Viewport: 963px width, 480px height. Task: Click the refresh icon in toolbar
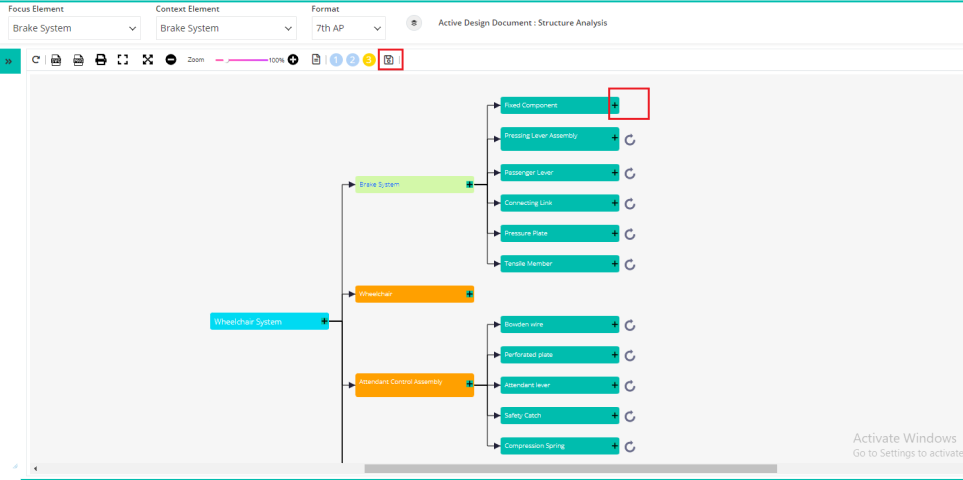(36, 60)
